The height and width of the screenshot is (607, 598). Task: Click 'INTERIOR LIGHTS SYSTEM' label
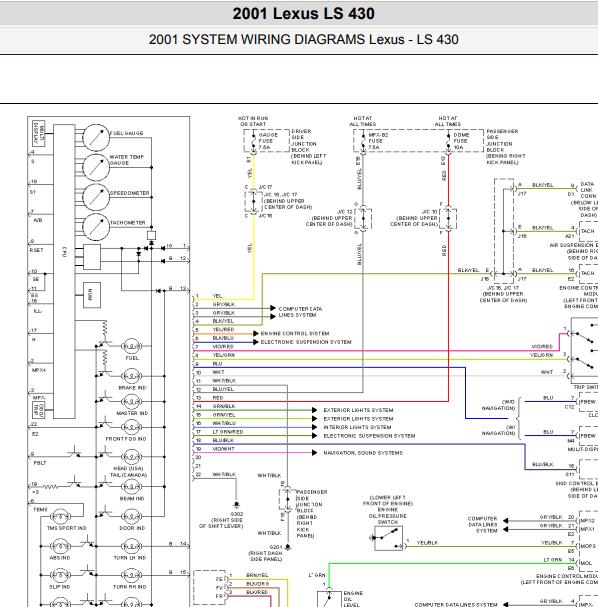tap(357, 427)
